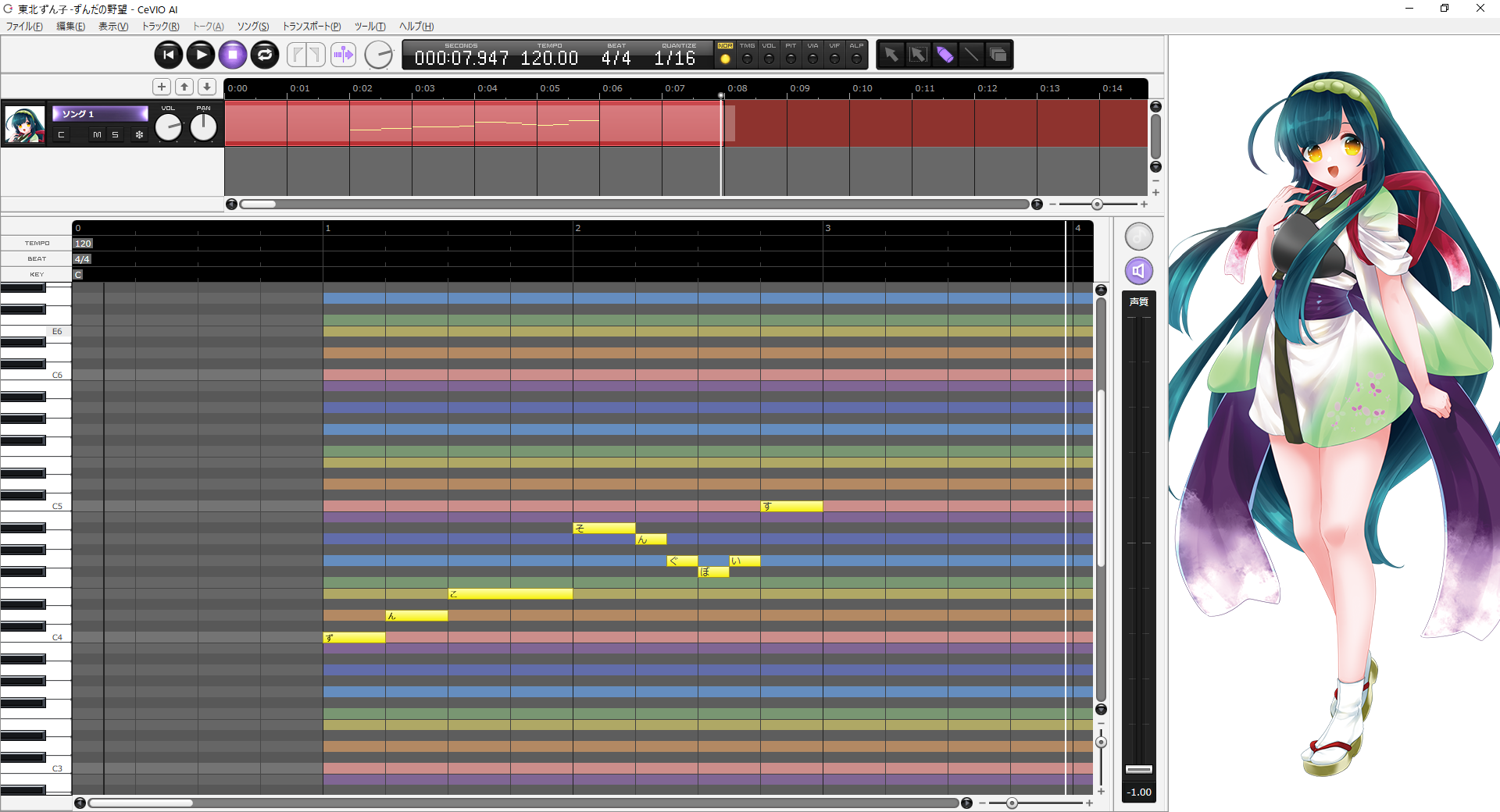Open the 編集(E) menu
The height and width of the screenshot is (812, 1500).
[70, 27]
